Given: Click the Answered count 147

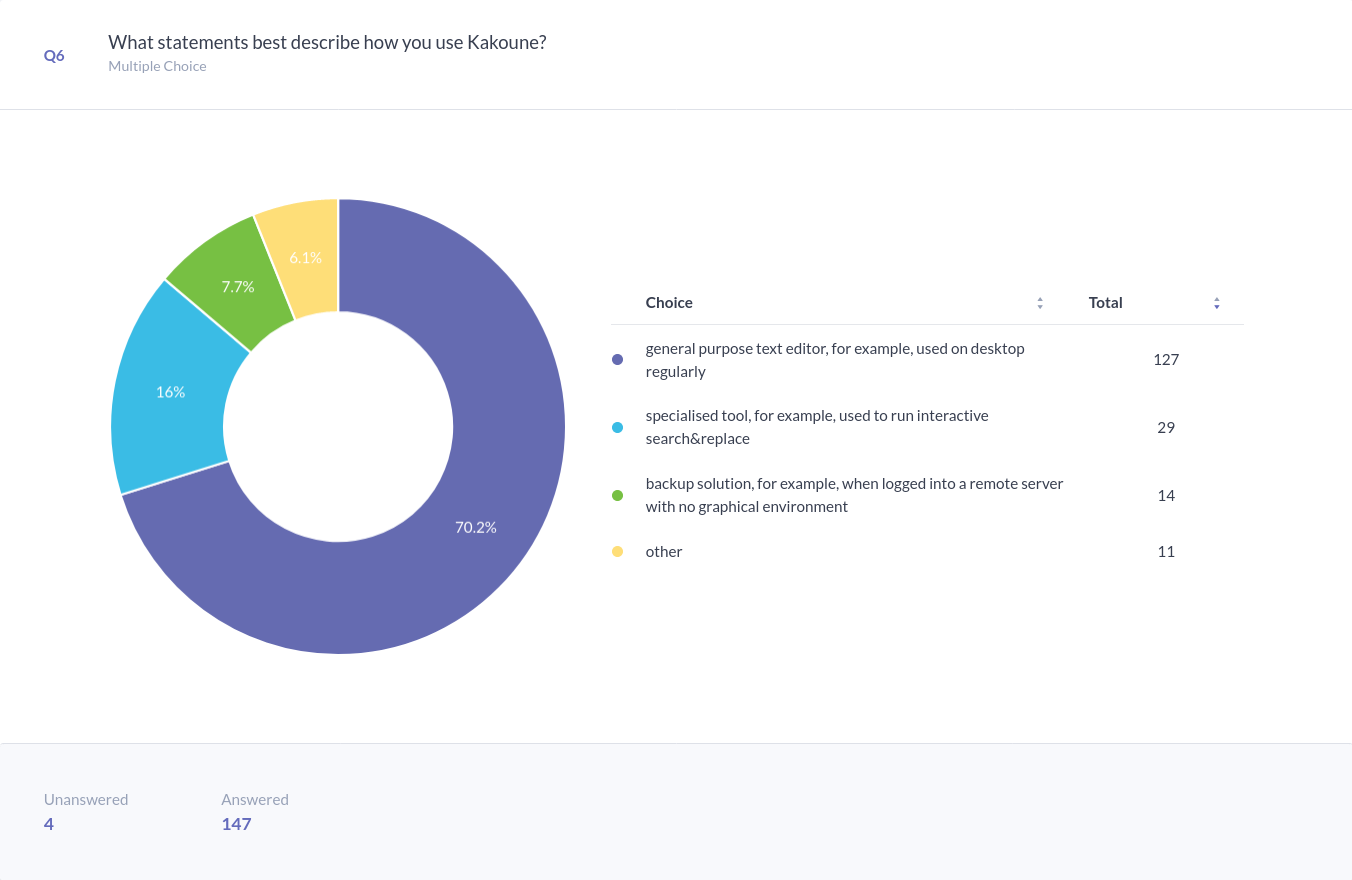Looking at the screenshot, I should pos(236,824).
